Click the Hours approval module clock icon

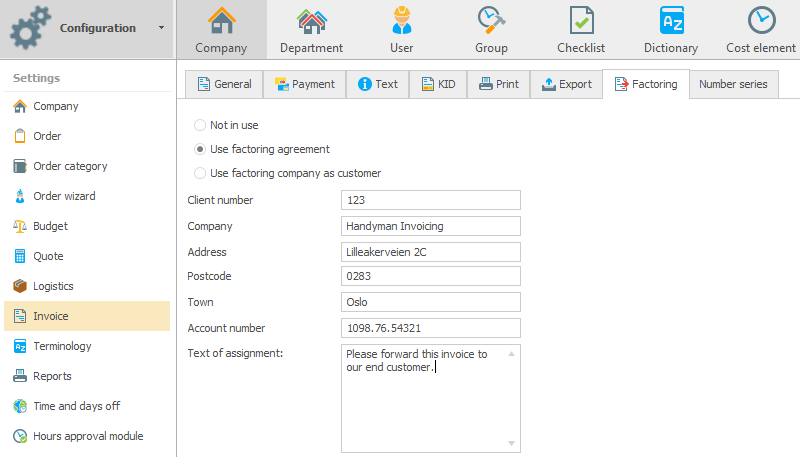pos(20,436)
